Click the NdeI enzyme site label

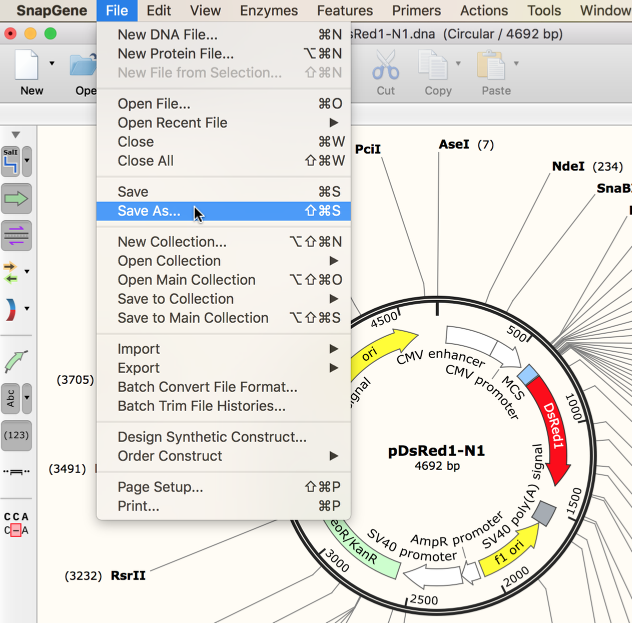pos(568,166)
